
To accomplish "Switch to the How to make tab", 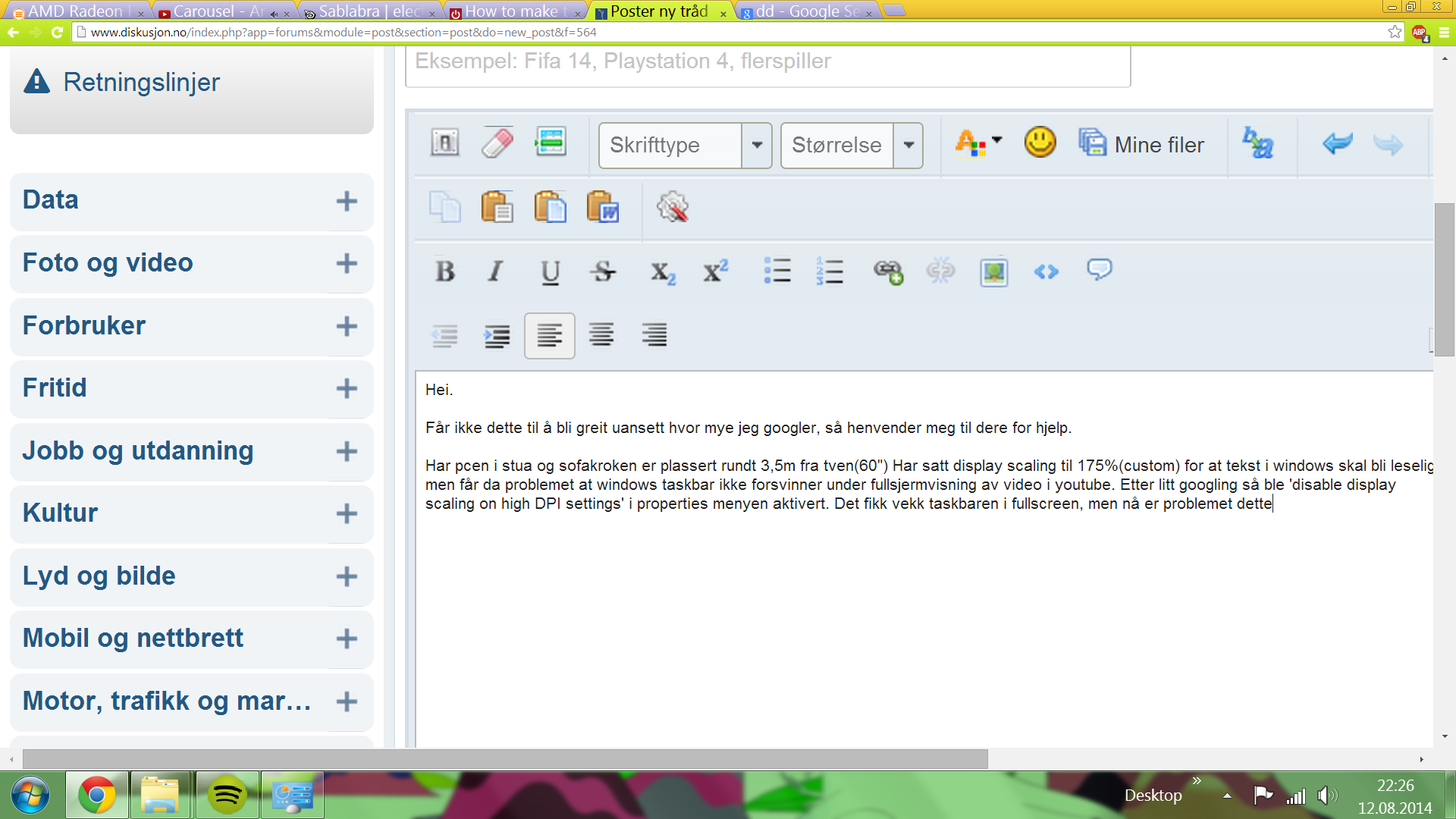I will point(512,11).
